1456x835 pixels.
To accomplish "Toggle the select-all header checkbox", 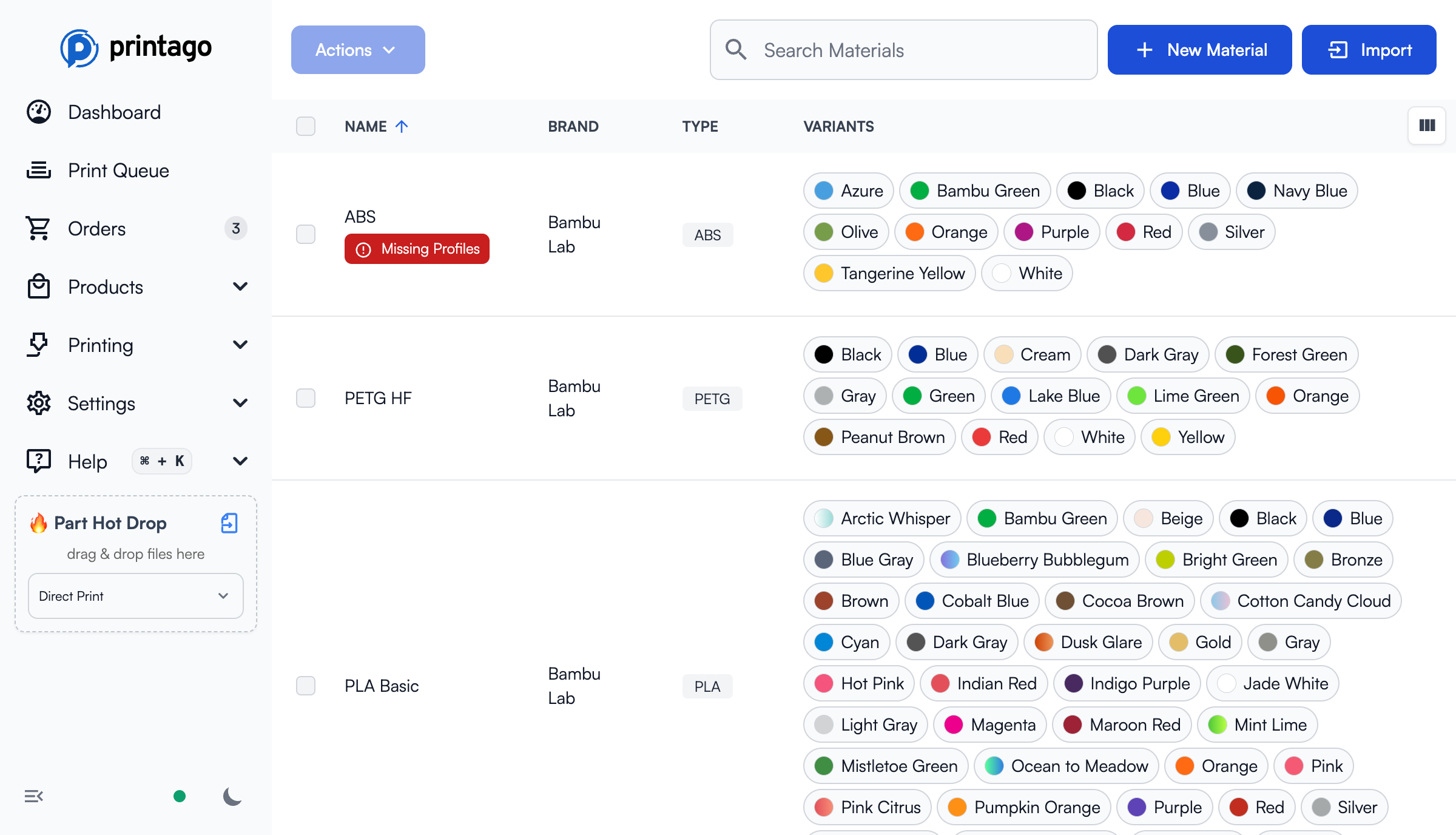I will click(306, 126).
